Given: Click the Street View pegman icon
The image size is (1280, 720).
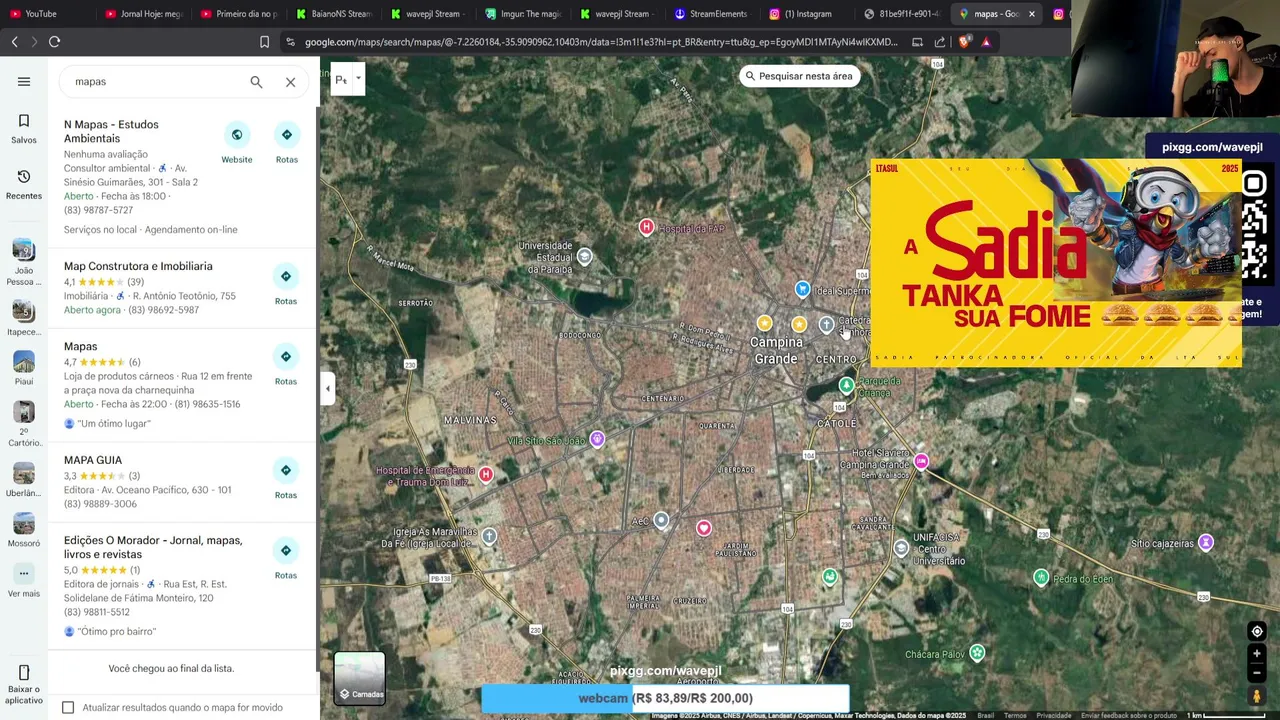Looking at the screenshot, I should coord(1257,696).
